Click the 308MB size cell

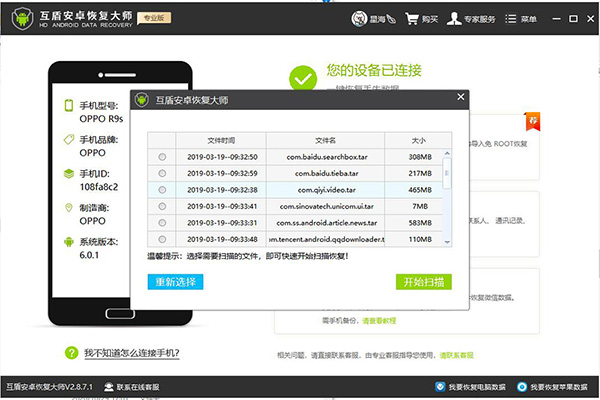pos(420,157)
